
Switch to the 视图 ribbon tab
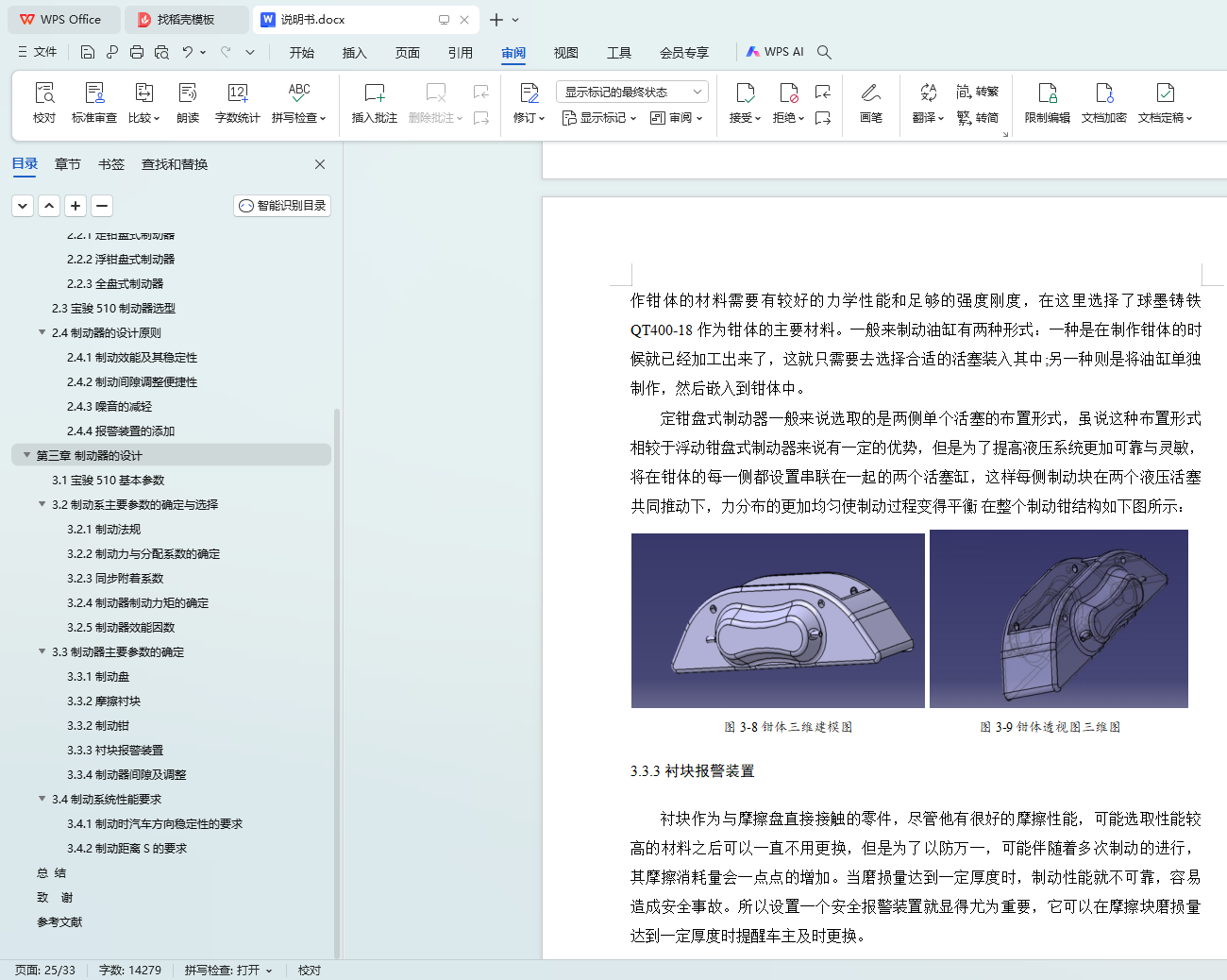[565, 53]
